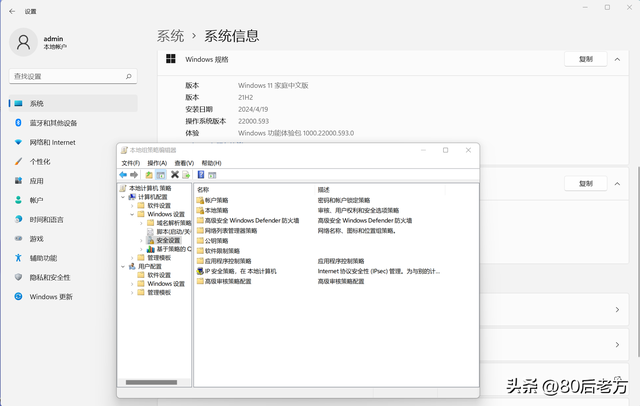The width and height of the screenshot is (640, 406).
Task: Open 个性化 in Settings sidebar
Action: pos(73,162)
